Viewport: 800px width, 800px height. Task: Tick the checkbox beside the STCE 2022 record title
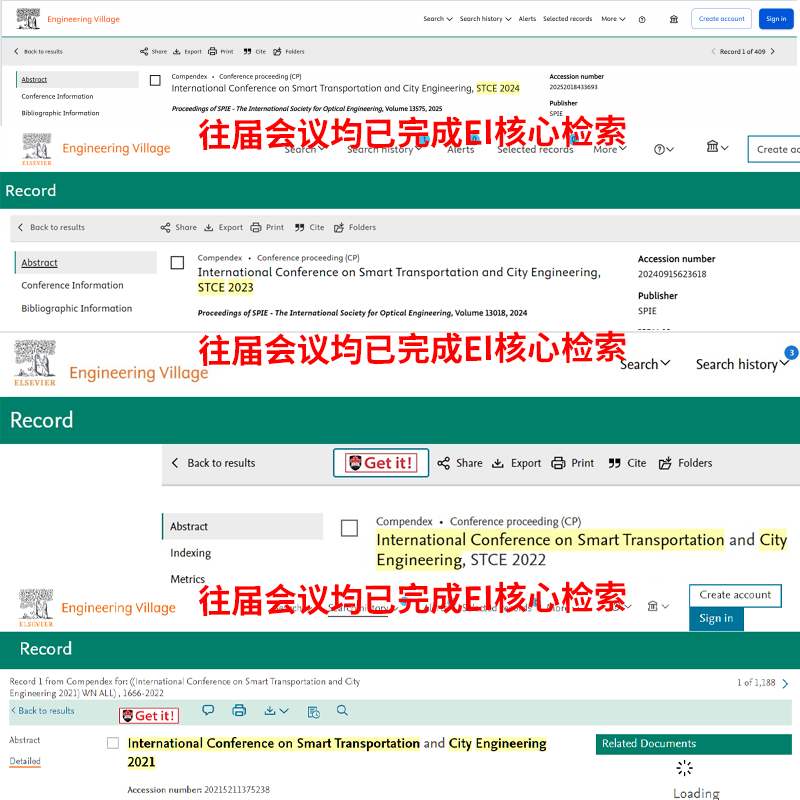coord(349,528)
